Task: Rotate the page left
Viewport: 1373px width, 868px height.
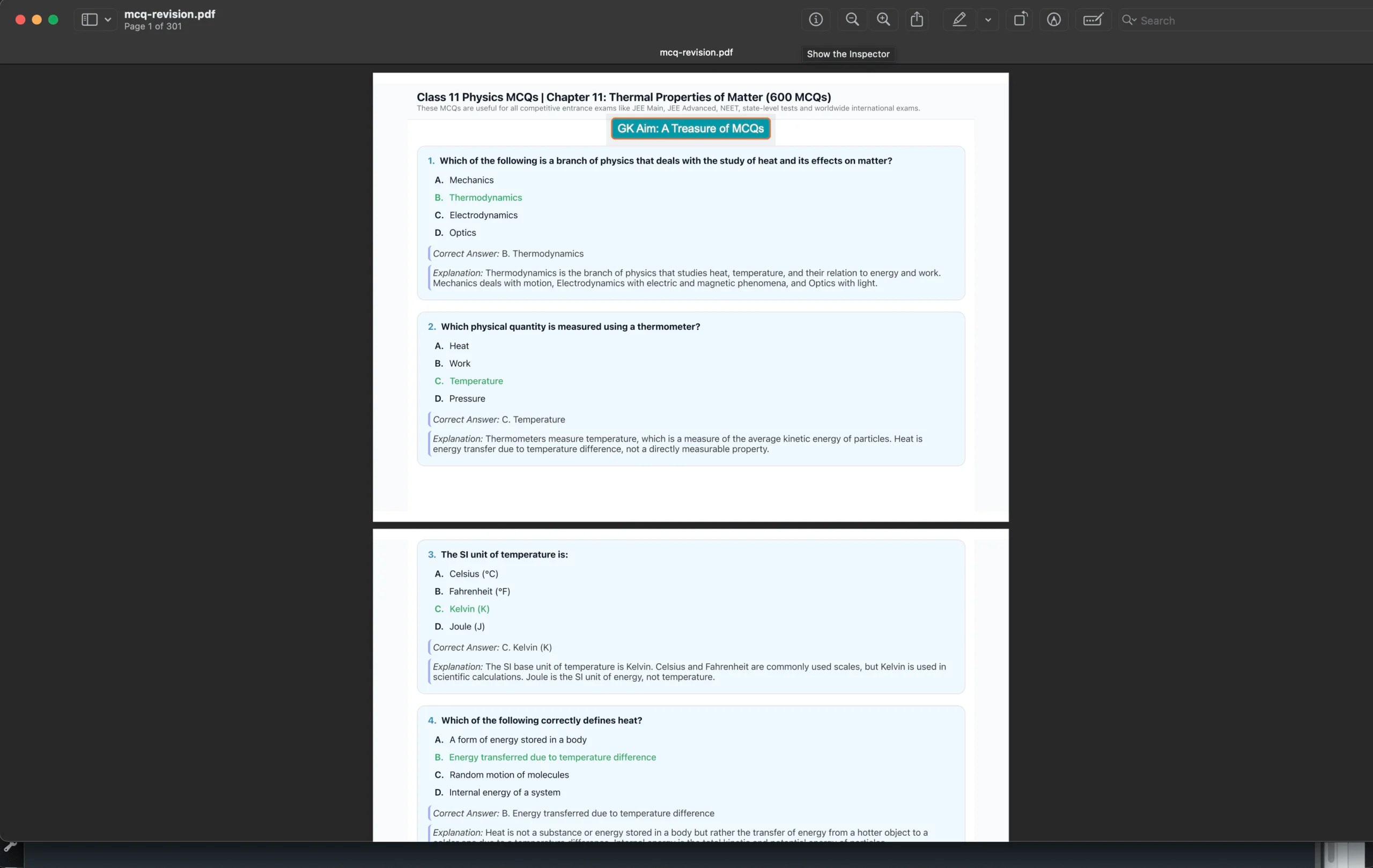Action: coord(1020,20)
